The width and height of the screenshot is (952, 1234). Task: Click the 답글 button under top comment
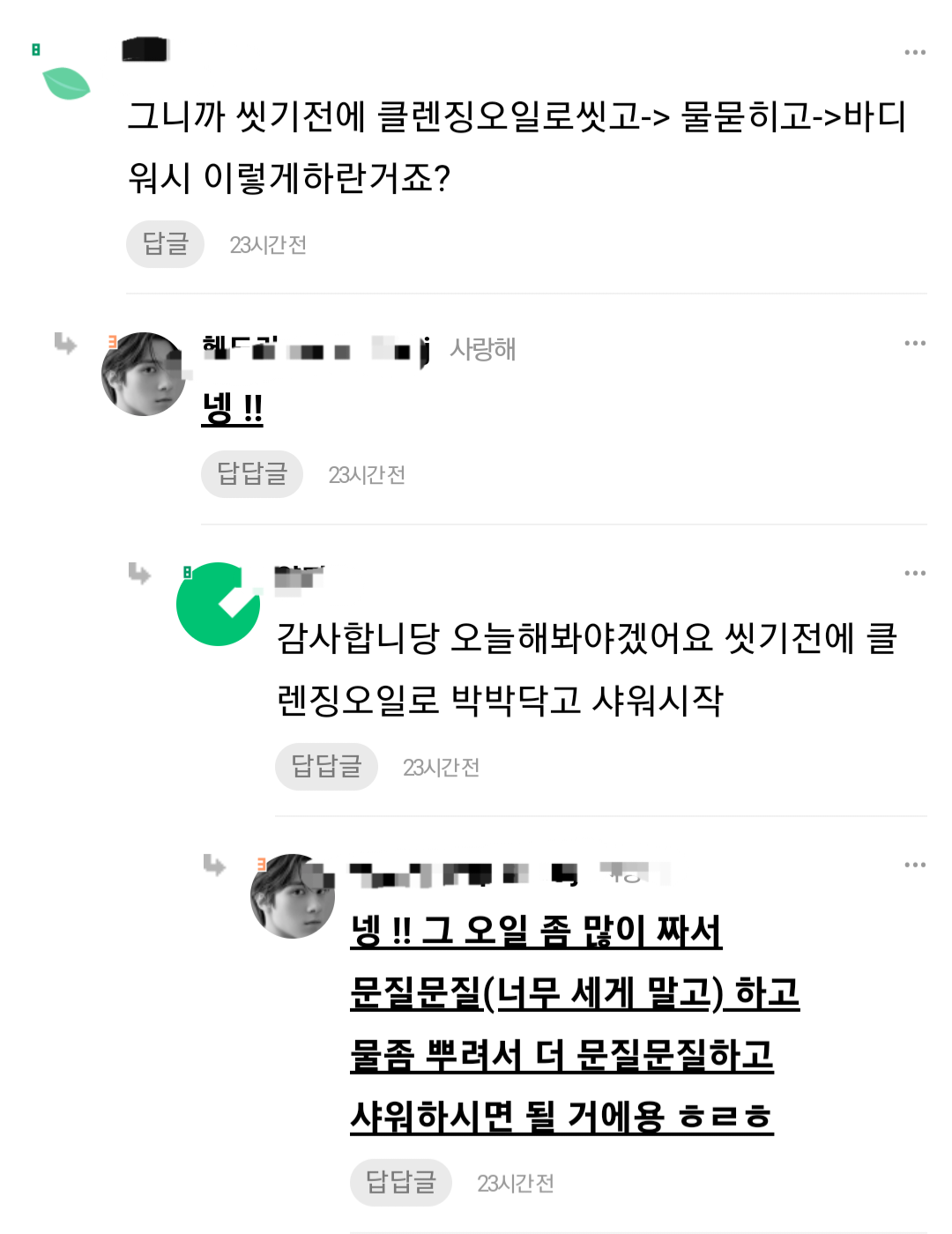[165, 244]
